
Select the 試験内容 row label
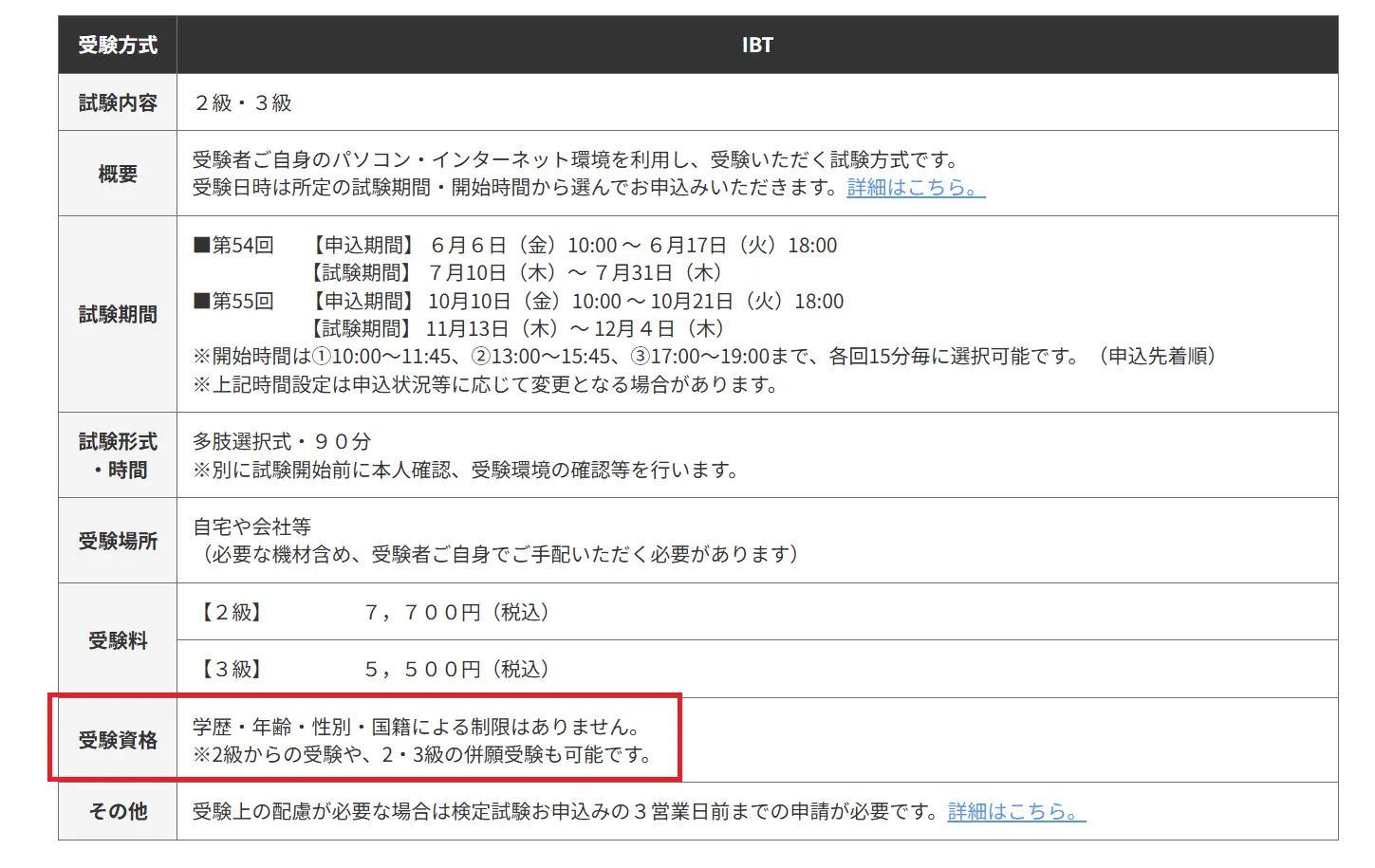tap(118, 102)
